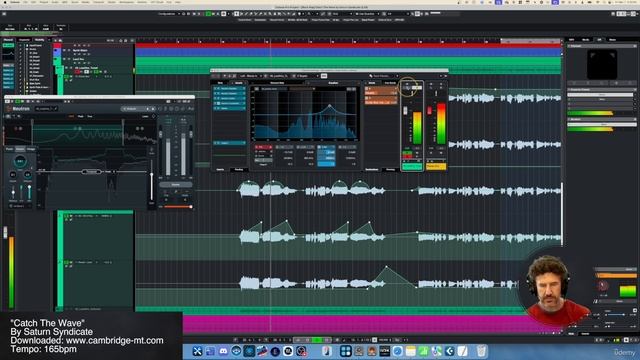Adjust Neutron vertical output gain slider
Screen dimensions: 640x360
point(152,175)
